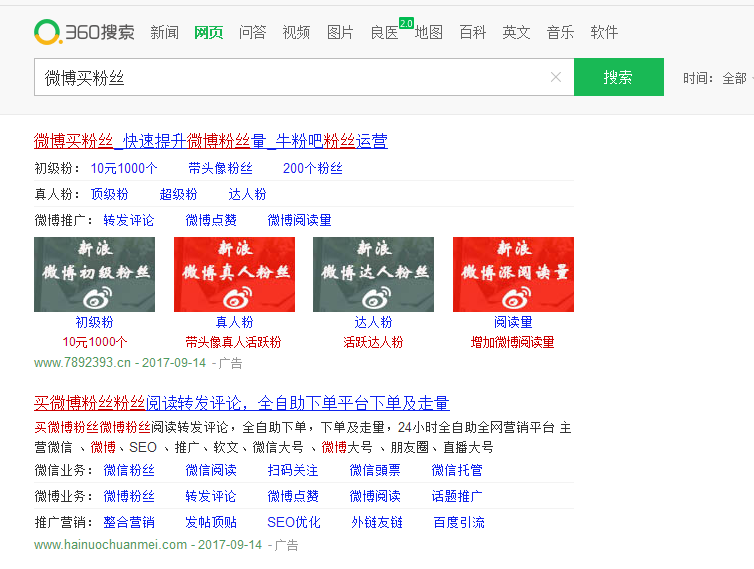The height and width of the screenshot is (569, 754).
Task: Click the 微博达人粉丝 thumbnail image
Action: click(374, 274)
